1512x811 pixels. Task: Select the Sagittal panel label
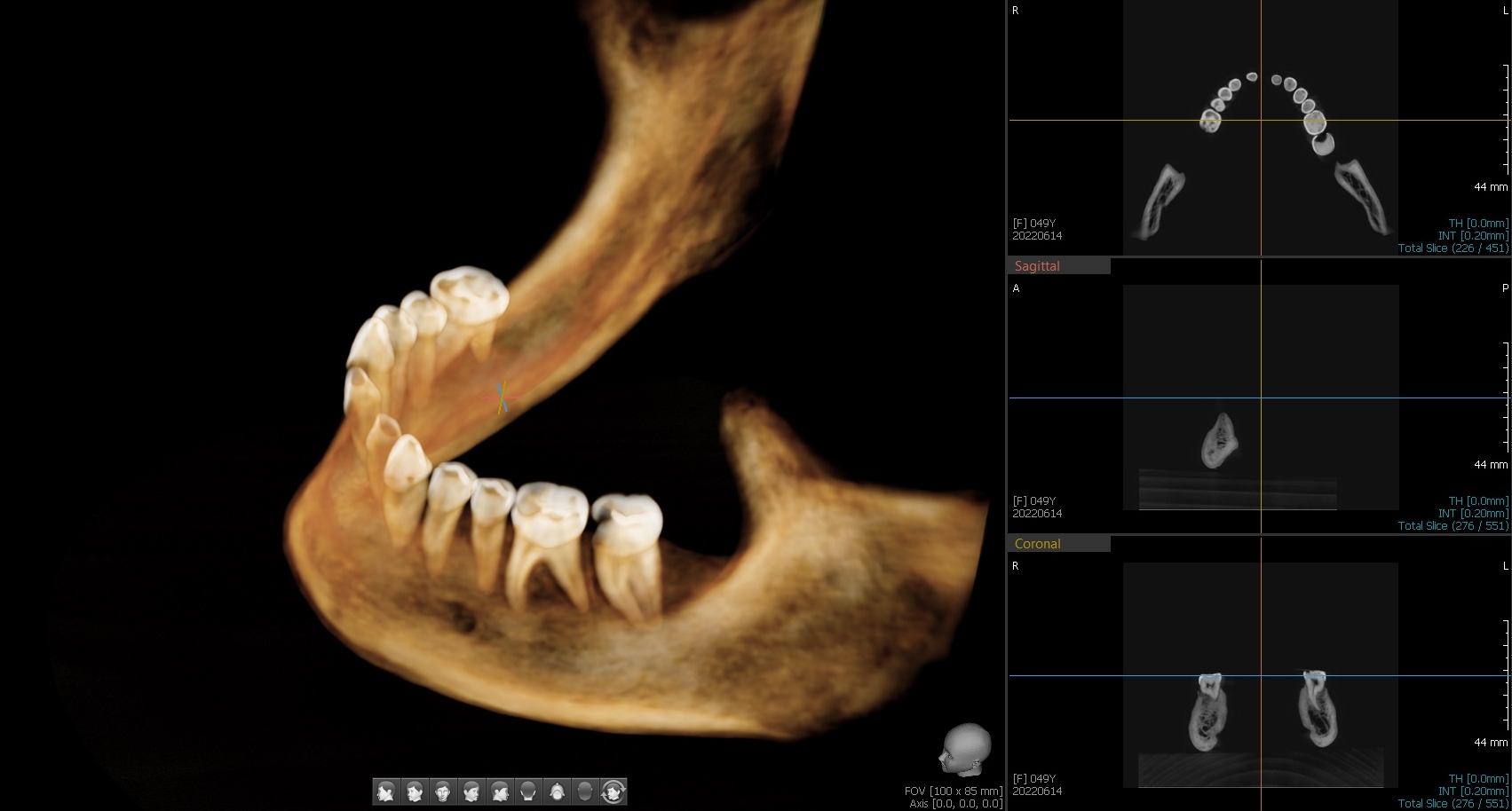pyautogui.click(x=1037, y=266)
